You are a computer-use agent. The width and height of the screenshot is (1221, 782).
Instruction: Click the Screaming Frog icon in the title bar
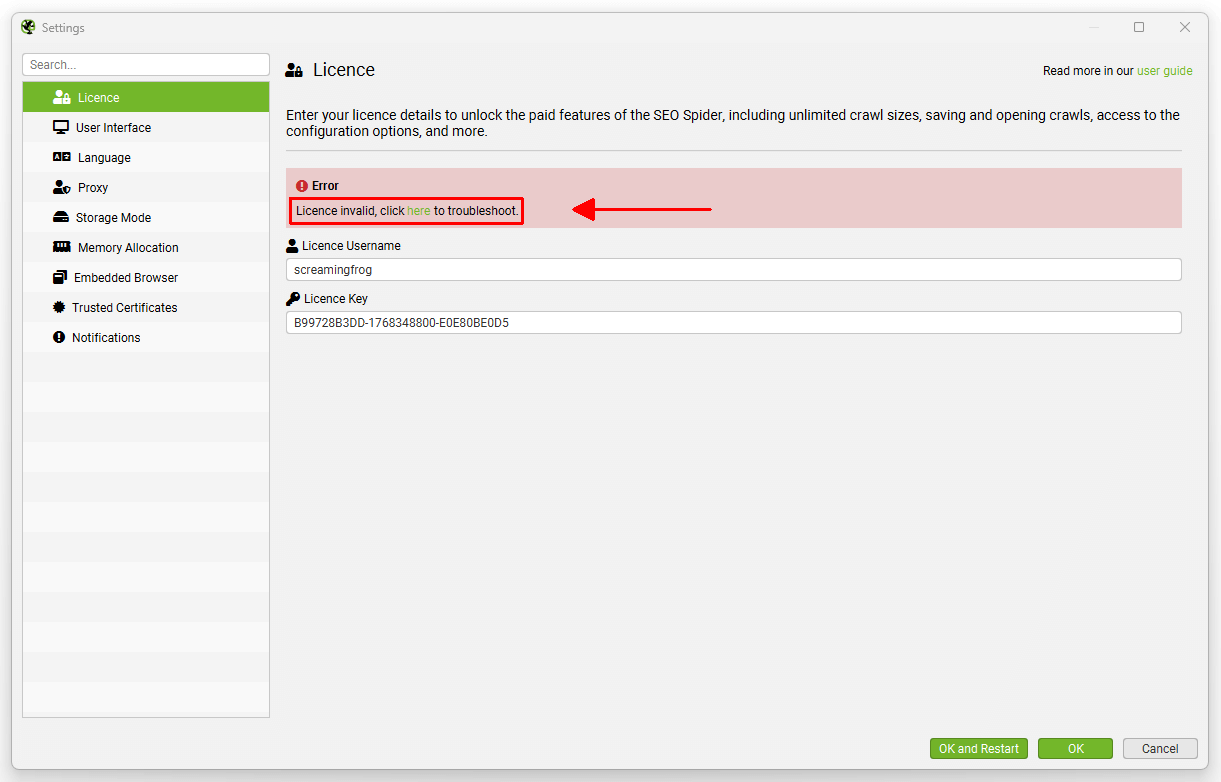26,27
